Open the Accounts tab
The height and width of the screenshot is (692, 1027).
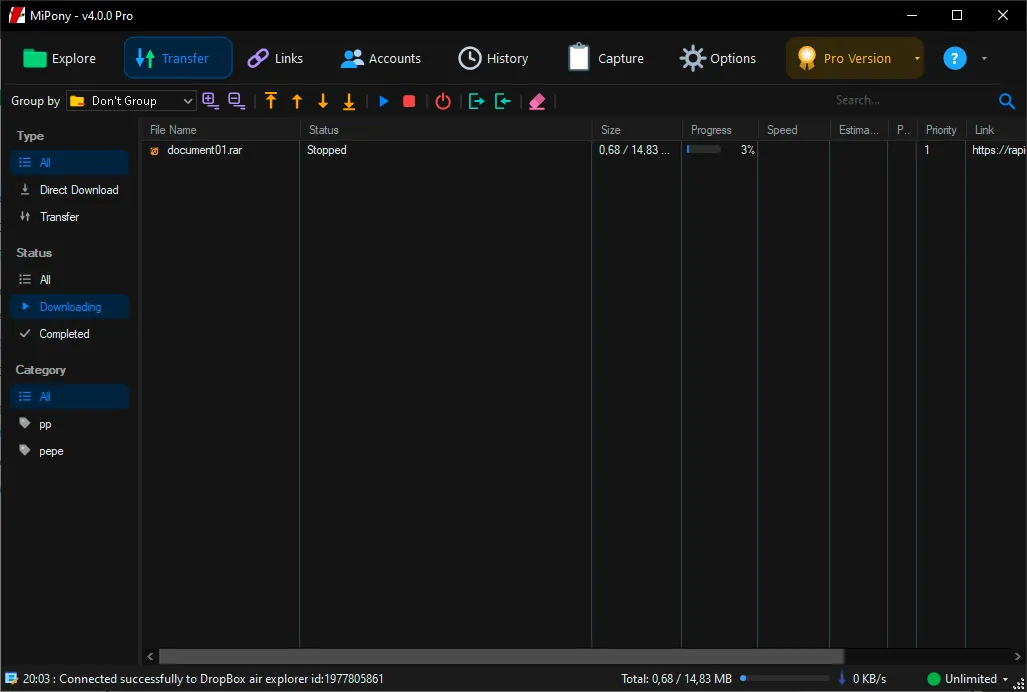pyautogui.click(x=381, y=58)
